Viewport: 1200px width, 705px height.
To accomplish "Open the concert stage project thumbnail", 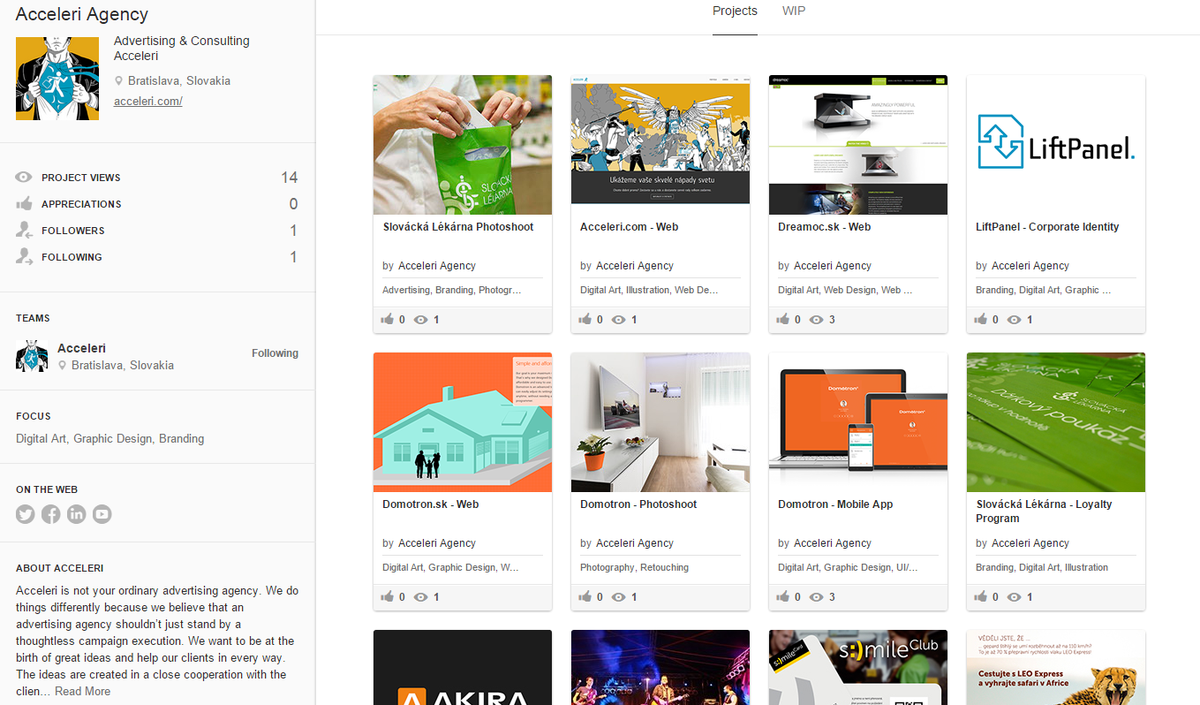I will point(660,667).
